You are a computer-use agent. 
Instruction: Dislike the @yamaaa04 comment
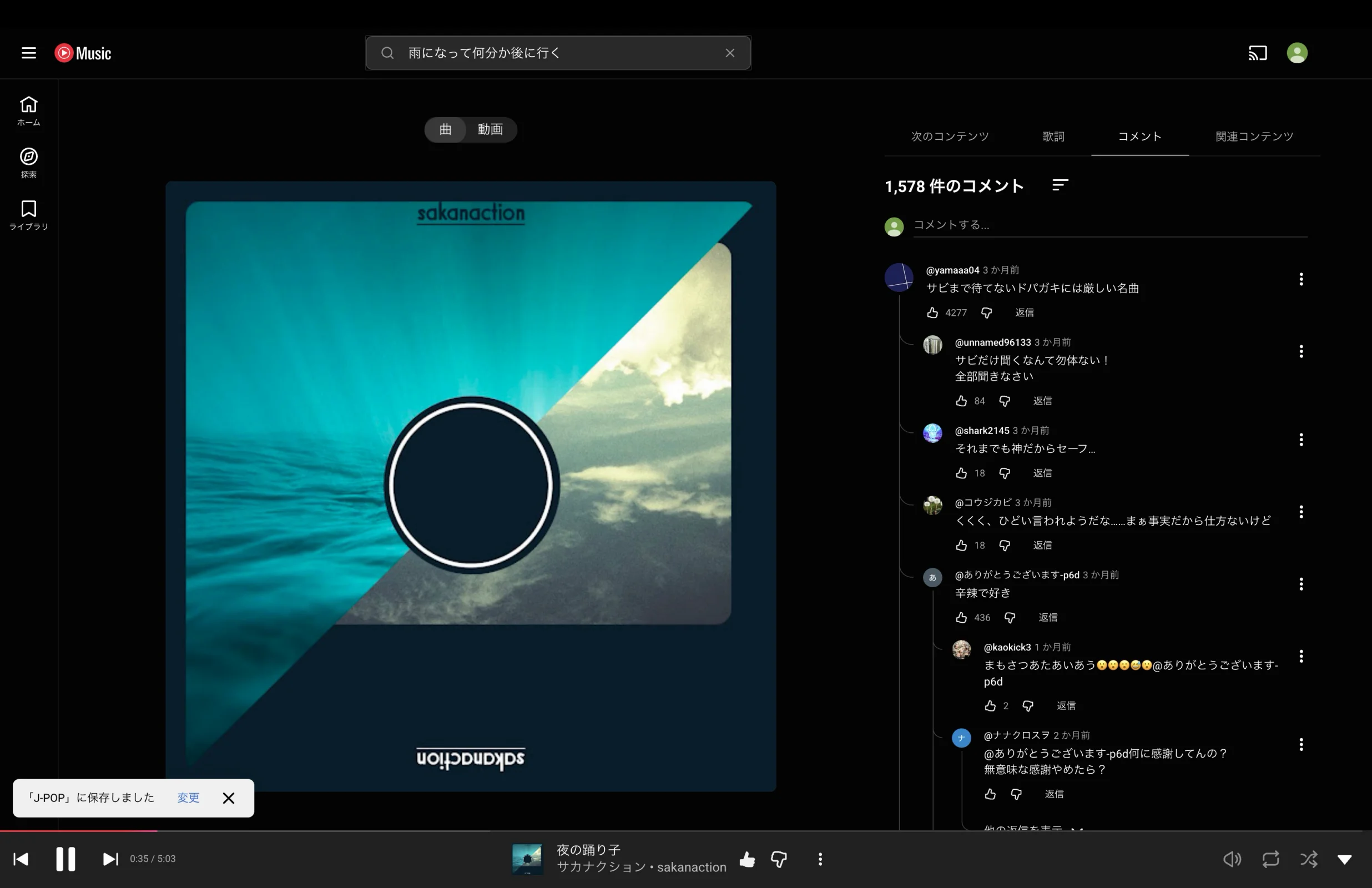[987, 312]
